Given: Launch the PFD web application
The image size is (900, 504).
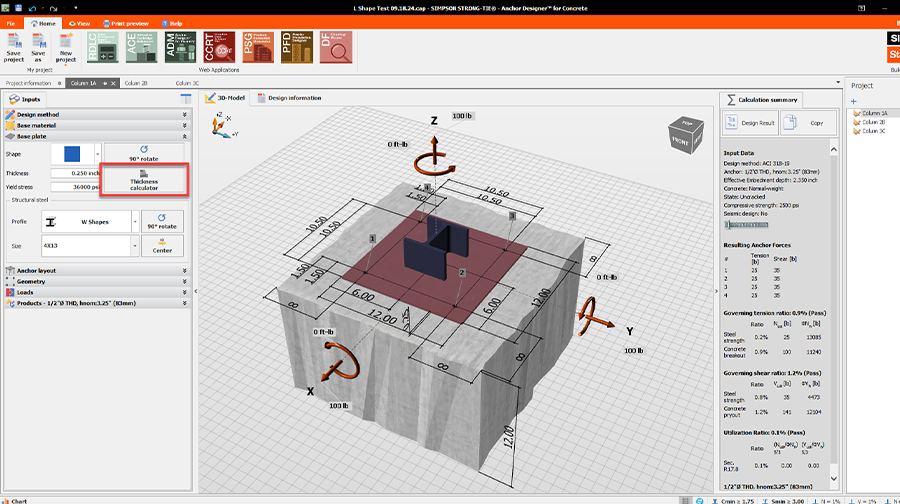Looking at the screenshot, I should [297, 47].
